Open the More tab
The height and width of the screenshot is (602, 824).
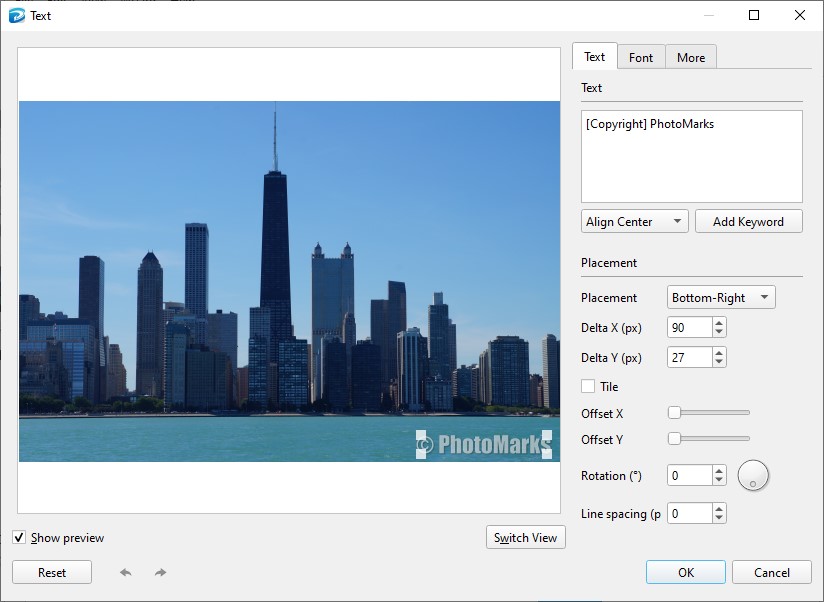(691, 58)
